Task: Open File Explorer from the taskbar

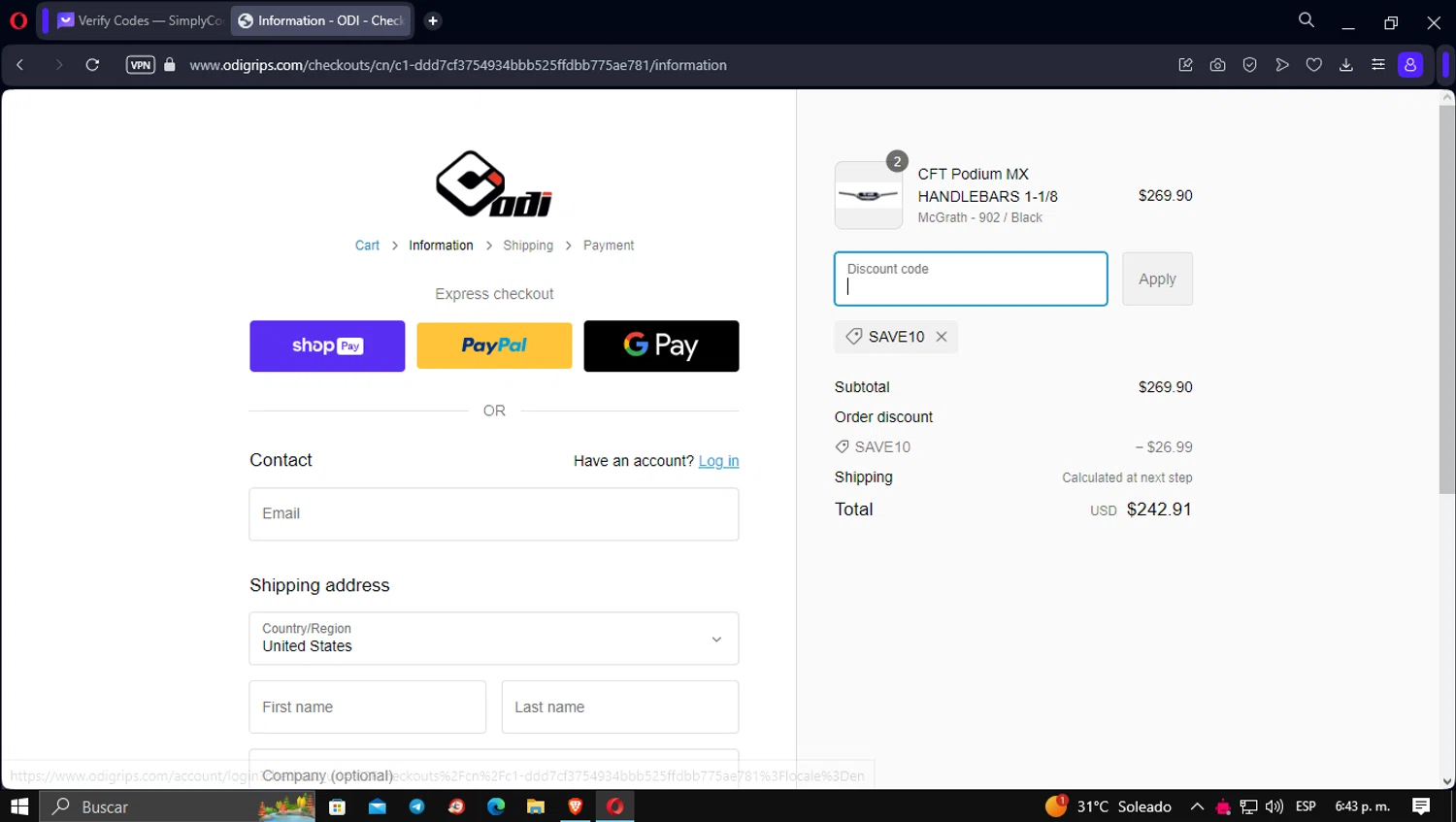Action: pos(536,806)
